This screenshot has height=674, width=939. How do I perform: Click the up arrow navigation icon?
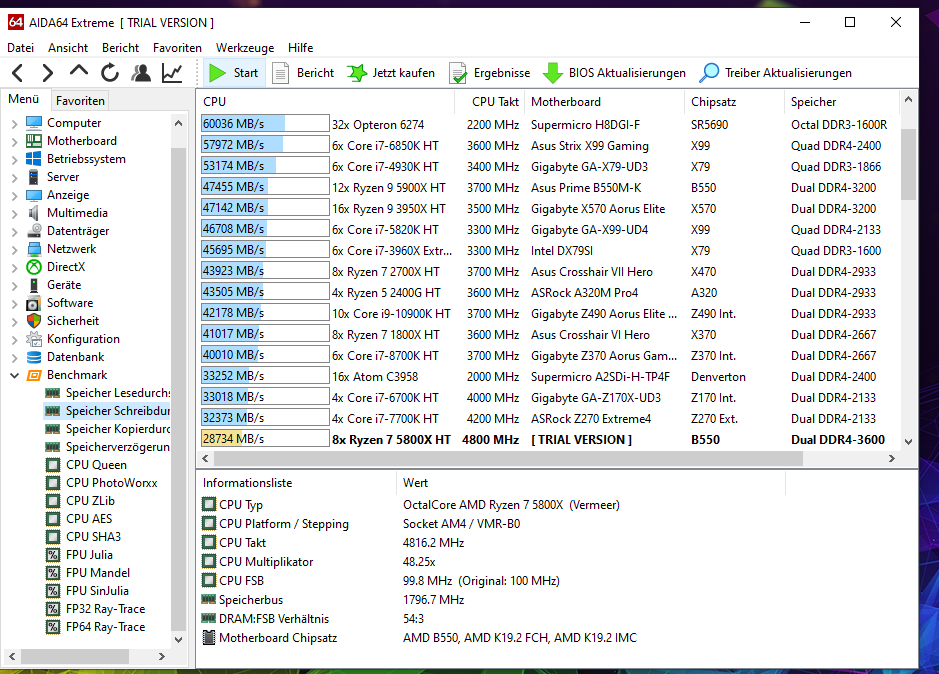(x=78, y=71)
